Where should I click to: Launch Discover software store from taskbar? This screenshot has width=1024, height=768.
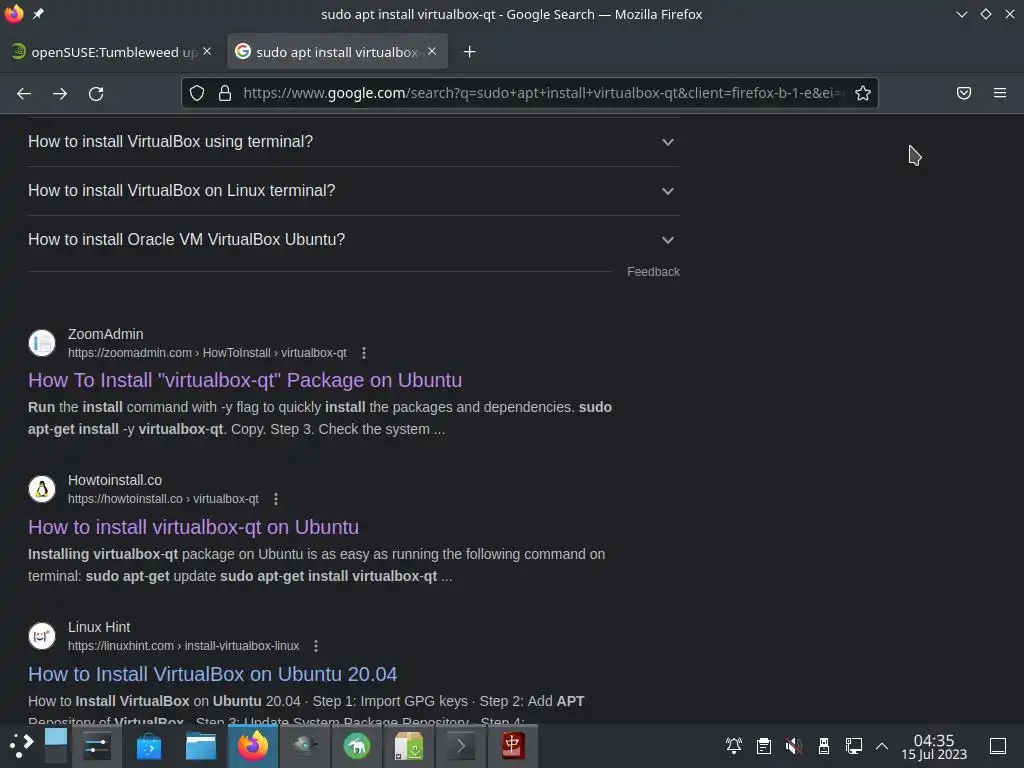[149, 746]
